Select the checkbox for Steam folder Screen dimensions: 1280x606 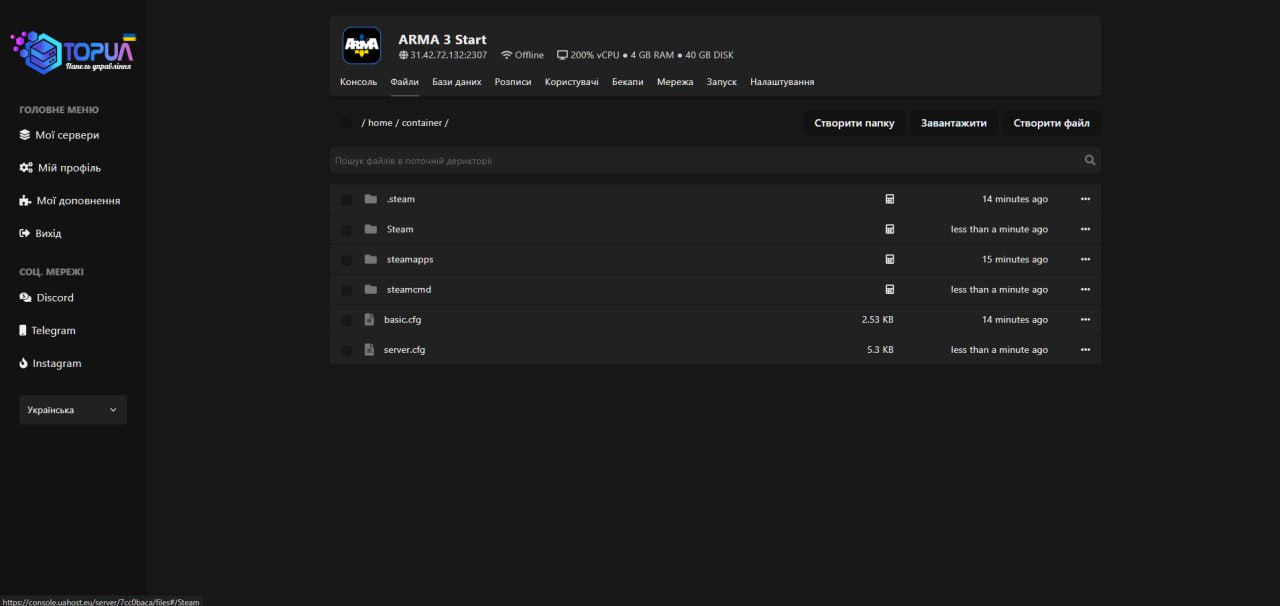[346, 230]
